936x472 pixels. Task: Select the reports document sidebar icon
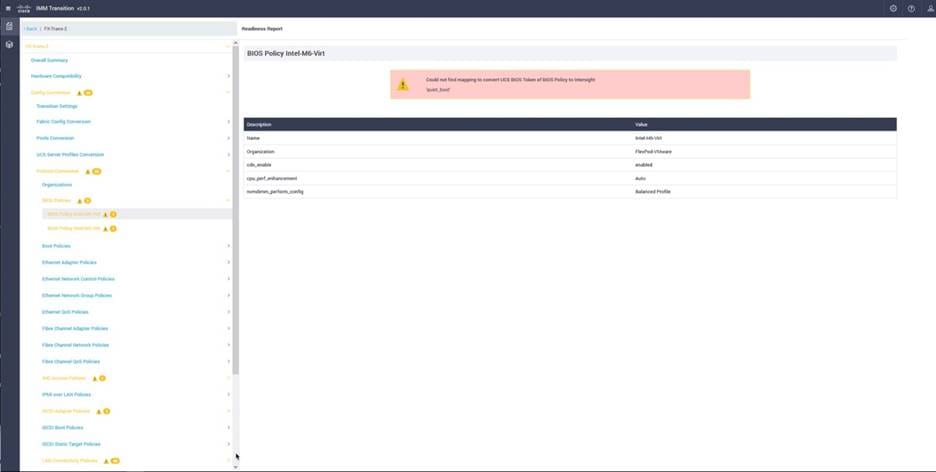[x=9, y=26]
